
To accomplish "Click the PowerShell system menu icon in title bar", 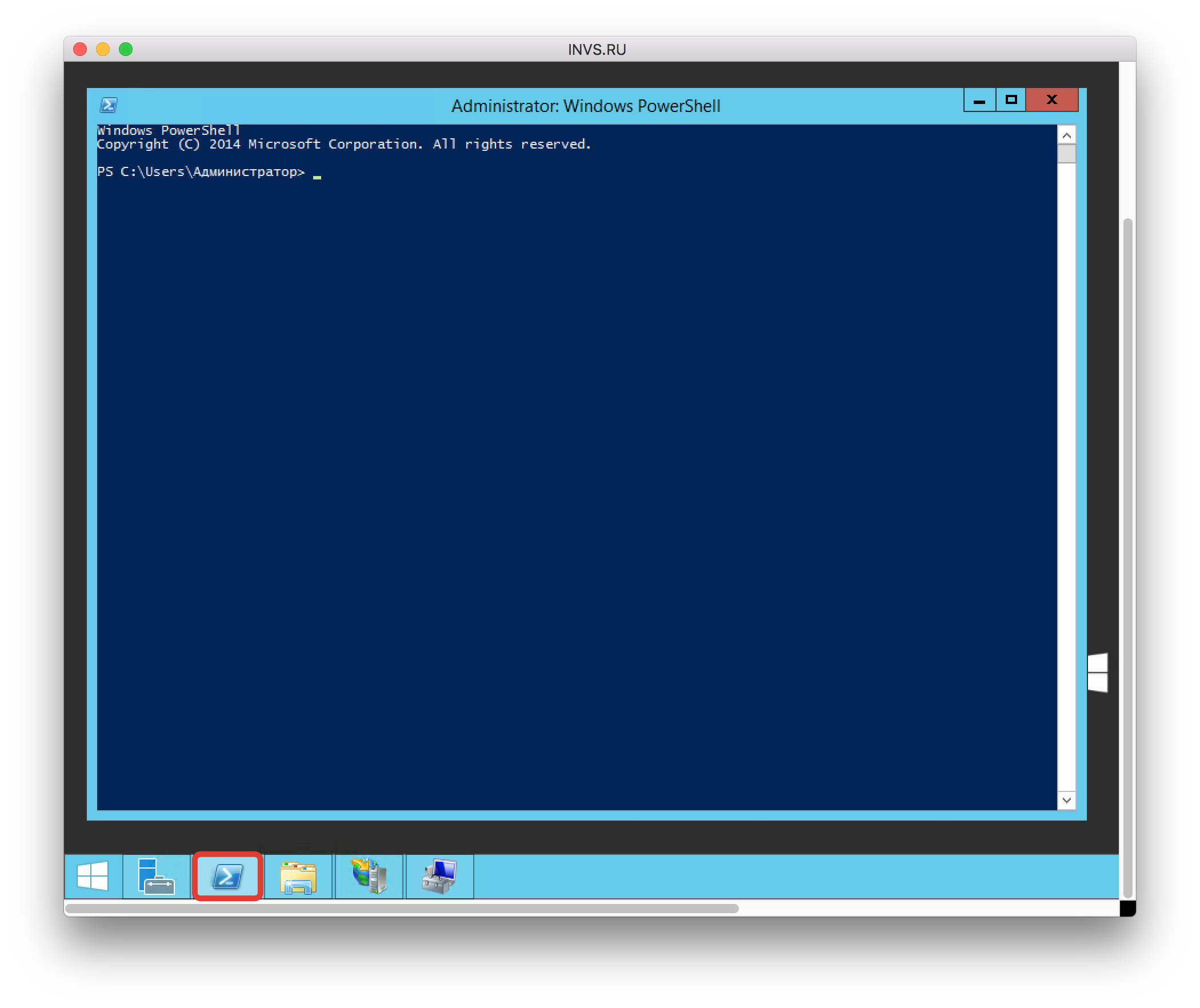I will (109, 105).
